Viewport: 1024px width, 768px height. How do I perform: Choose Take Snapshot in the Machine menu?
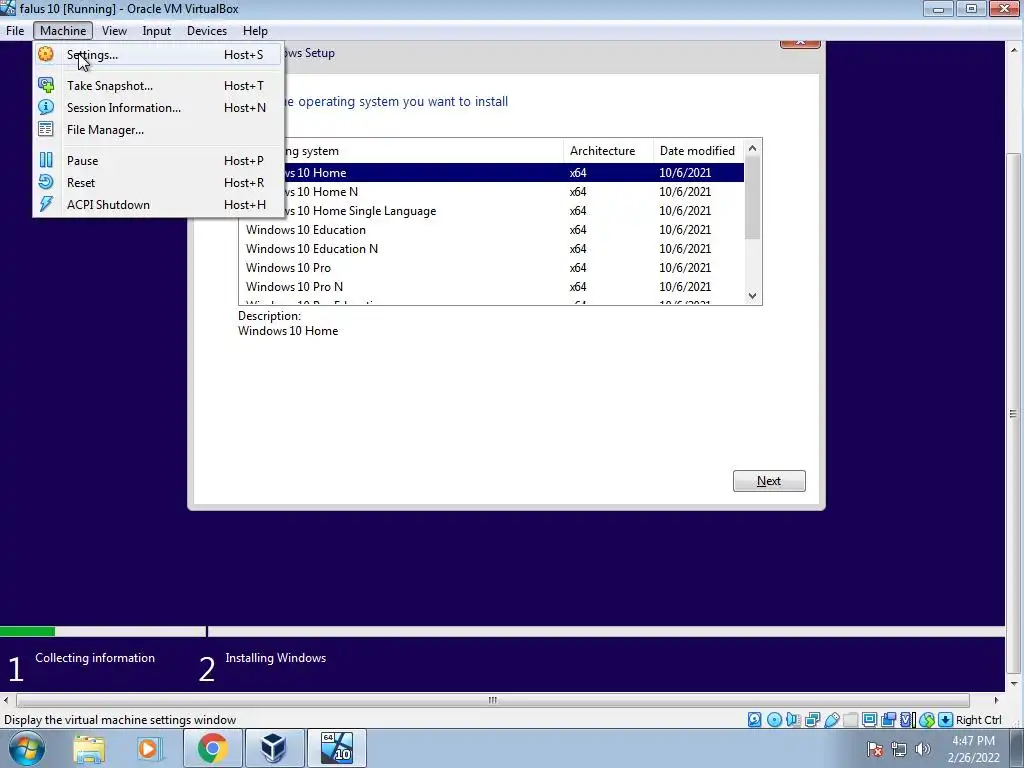(x=158, y=86)
